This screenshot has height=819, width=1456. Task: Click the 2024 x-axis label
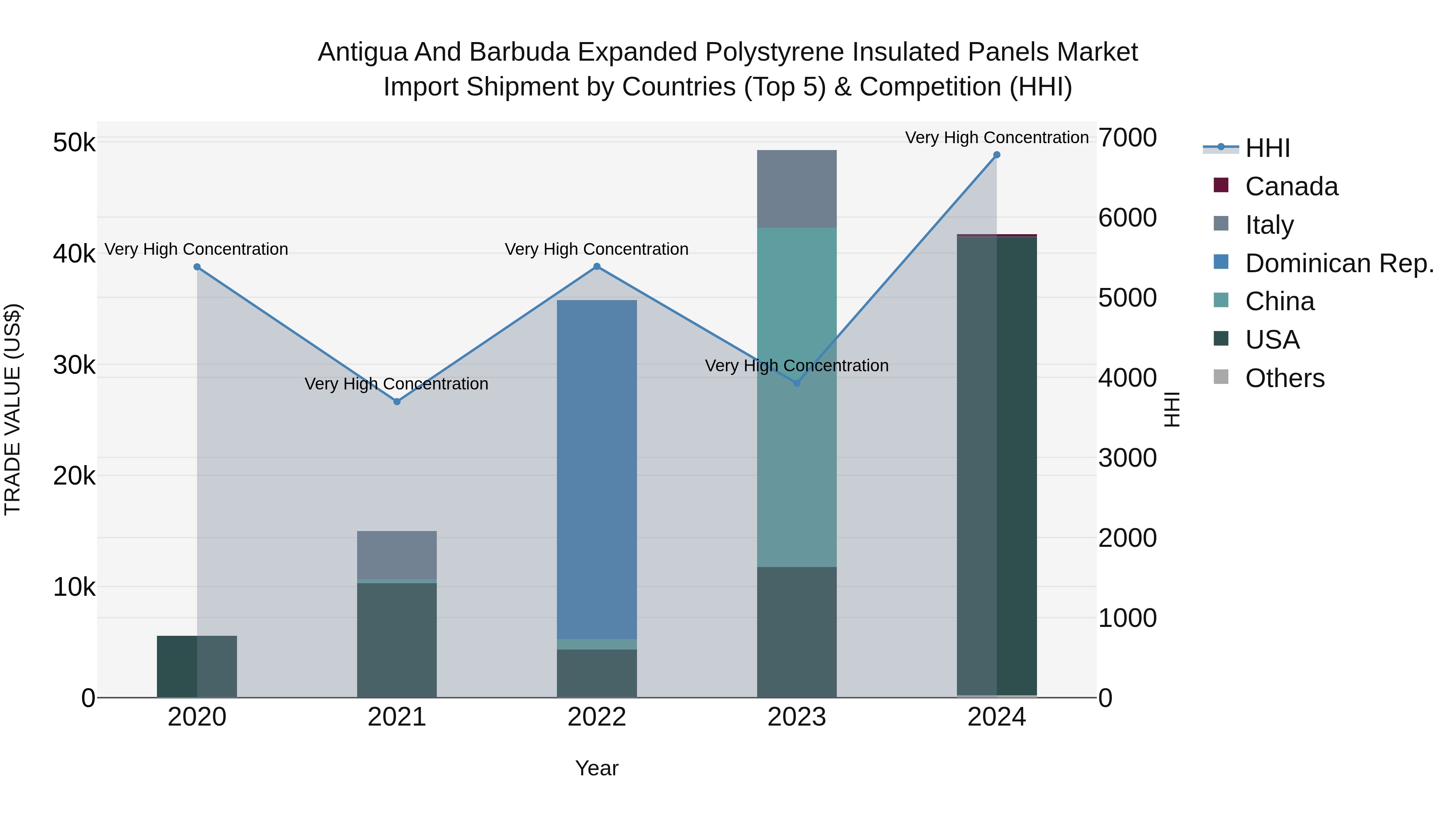coord(997,717)
